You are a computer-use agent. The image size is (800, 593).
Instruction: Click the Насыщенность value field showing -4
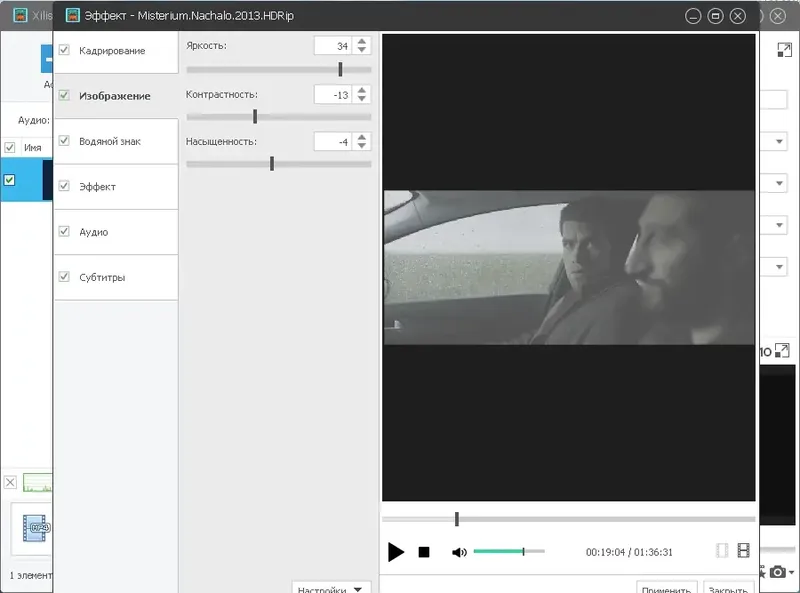pyautogui.click(x=333, y=142)
